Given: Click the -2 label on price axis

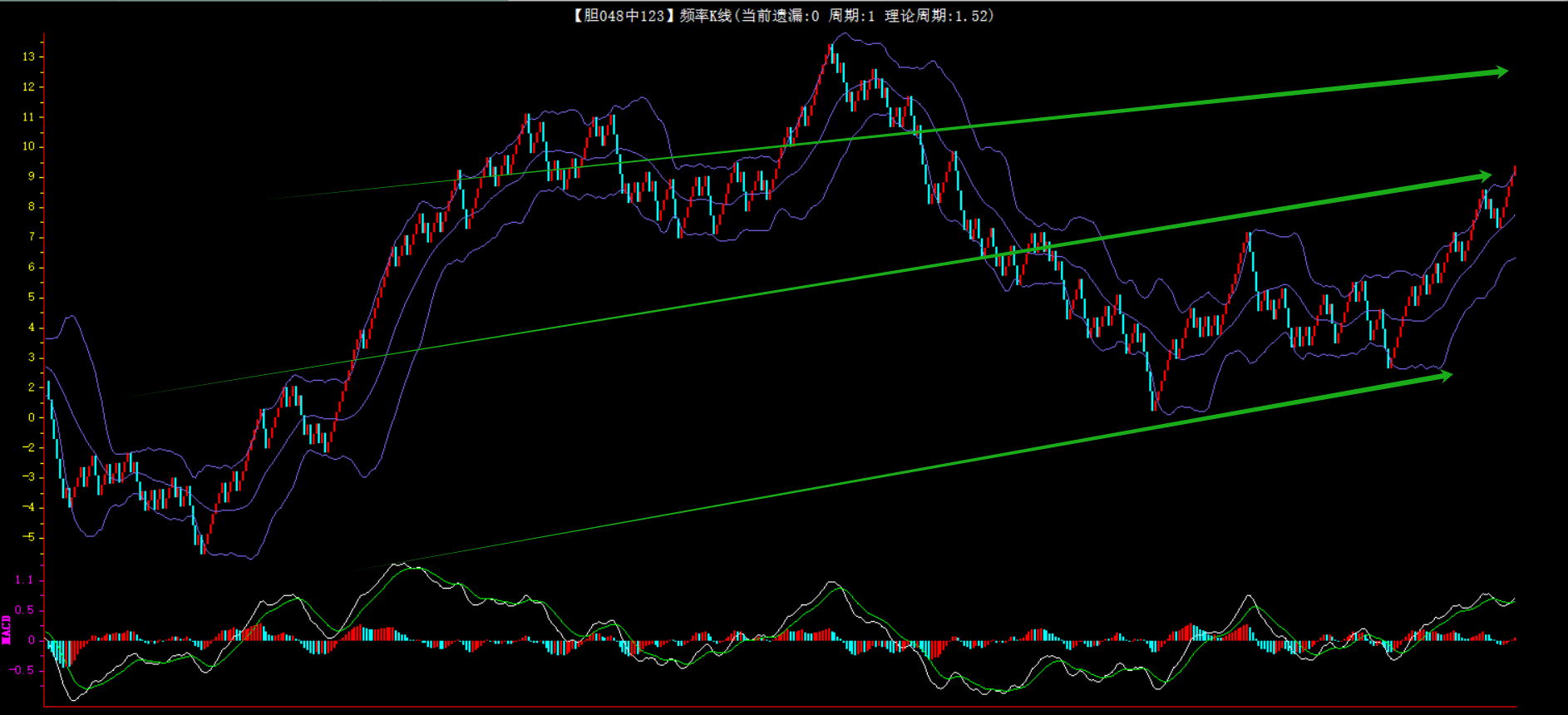Looking at the screenshot, I should (29, 447).
